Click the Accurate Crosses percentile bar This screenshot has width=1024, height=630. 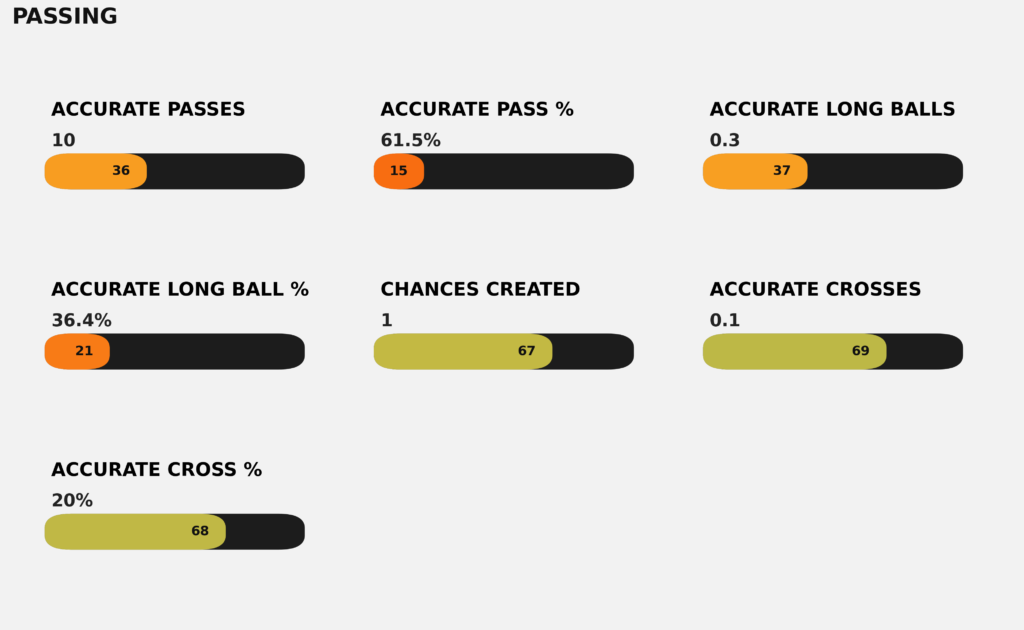point(833,351)
